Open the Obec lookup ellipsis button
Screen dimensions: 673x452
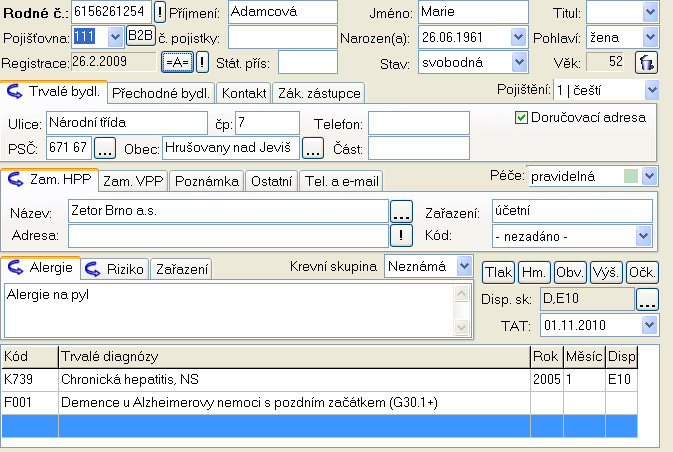(313, 148)
